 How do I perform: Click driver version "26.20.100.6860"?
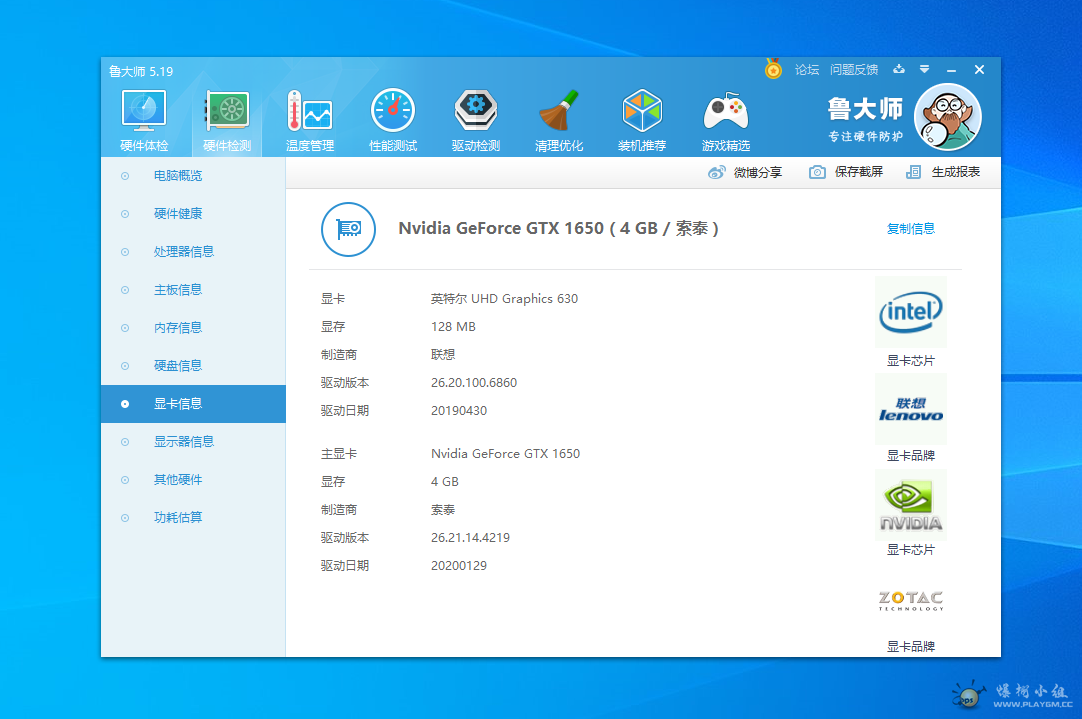click(474, 383)
